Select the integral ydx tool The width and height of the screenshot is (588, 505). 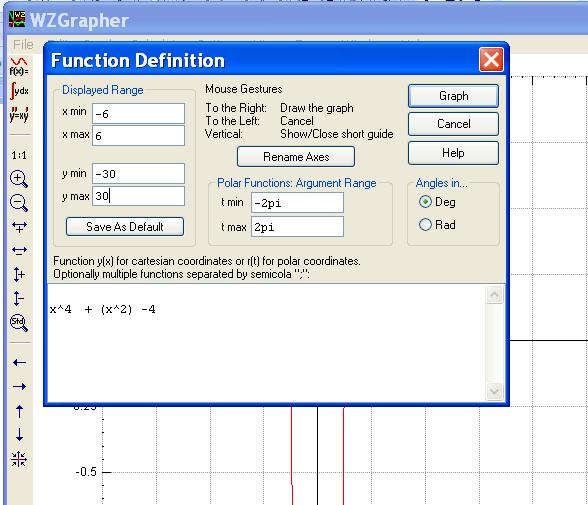click(19, 91)
